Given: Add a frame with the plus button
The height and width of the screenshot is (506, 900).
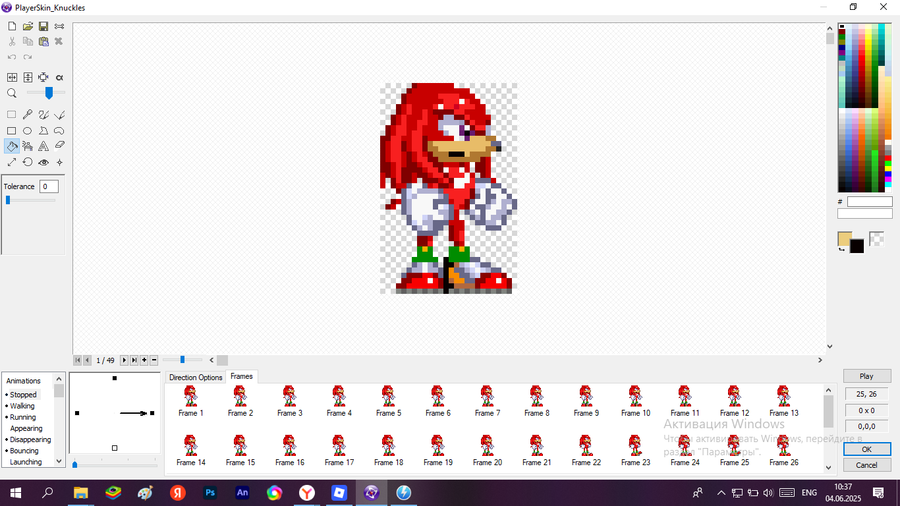Looking at the screenshot, I should [x=144, y=360].
